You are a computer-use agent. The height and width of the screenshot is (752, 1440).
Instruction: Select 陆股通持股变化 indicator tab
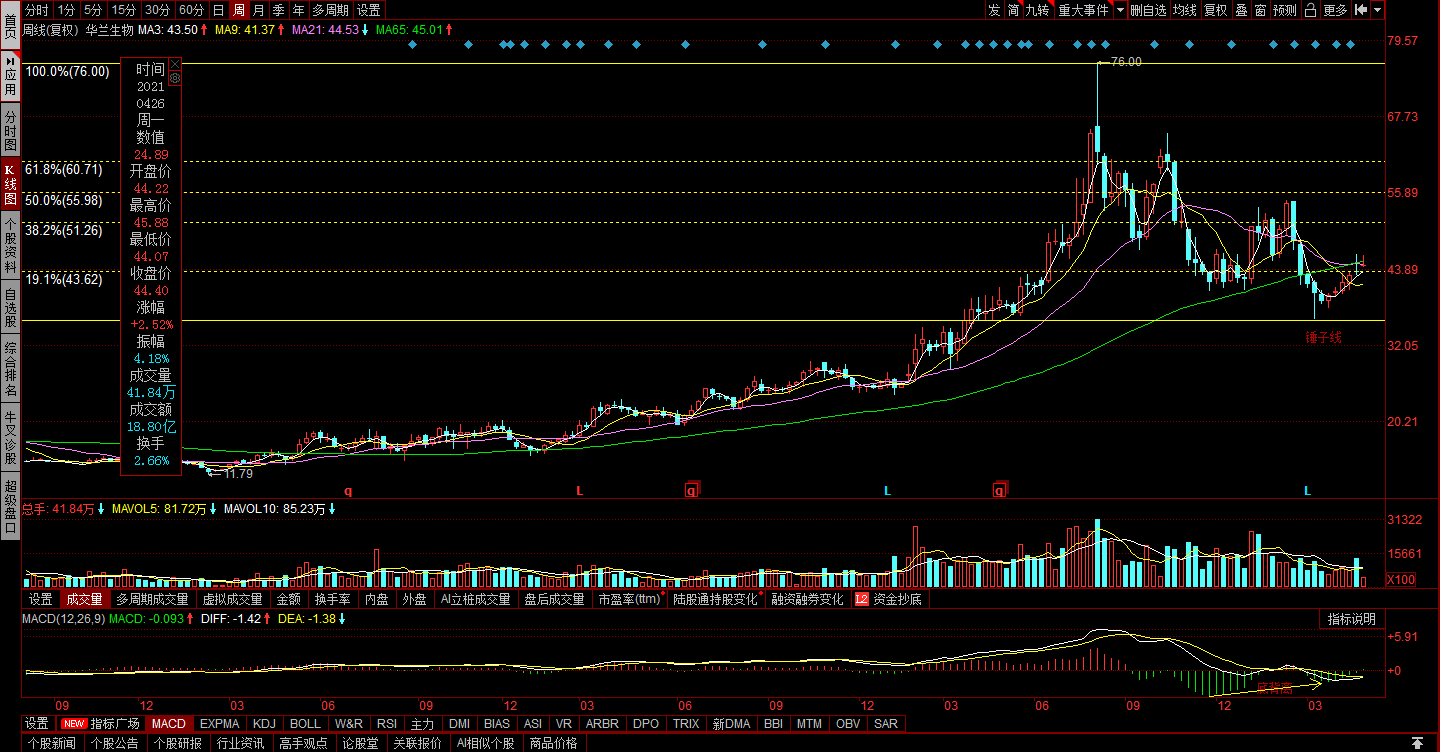coord(715,600)
